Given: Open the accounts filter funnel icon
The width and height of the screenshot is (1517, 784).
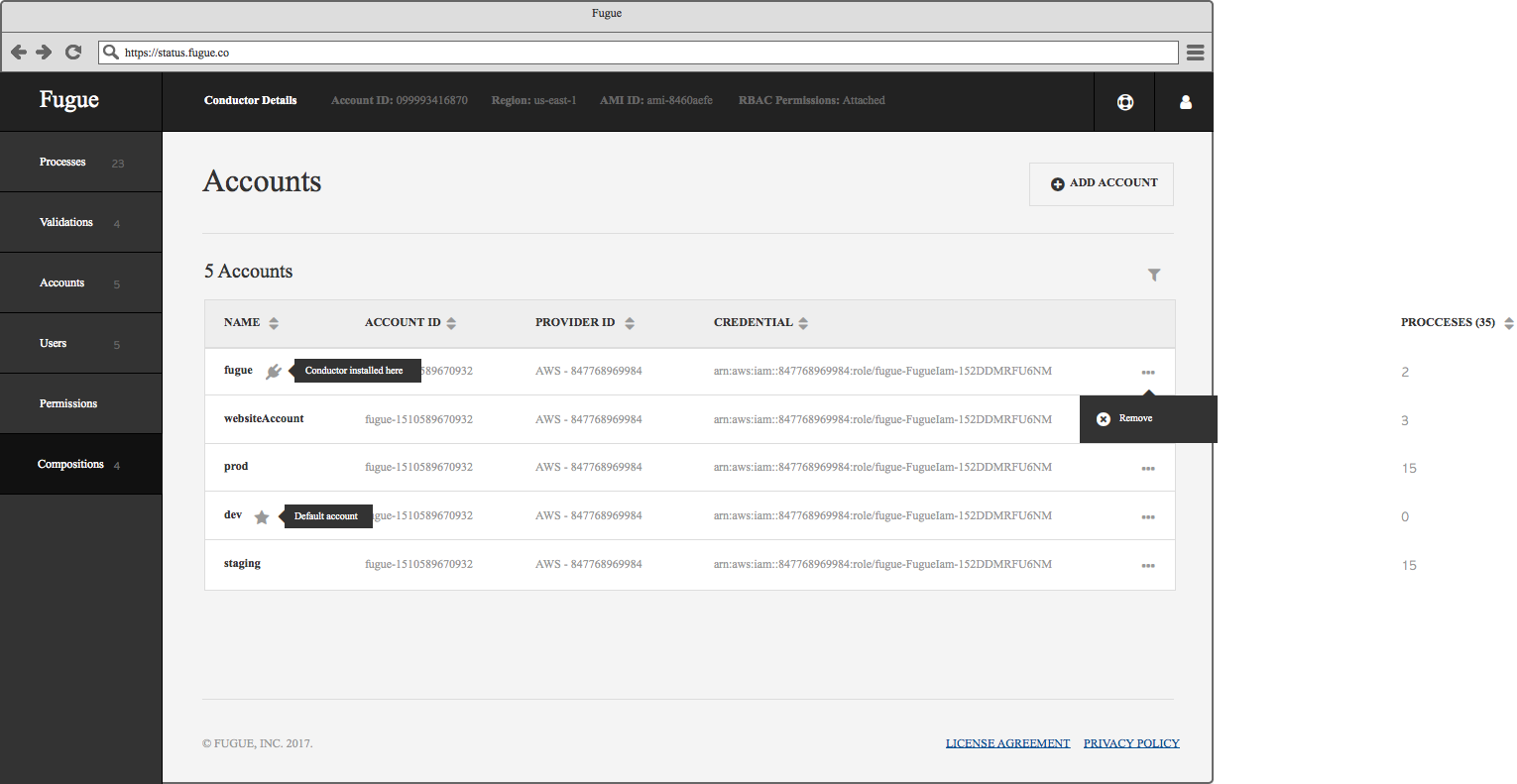Looking at the screenshot, I should [1154, 275].
